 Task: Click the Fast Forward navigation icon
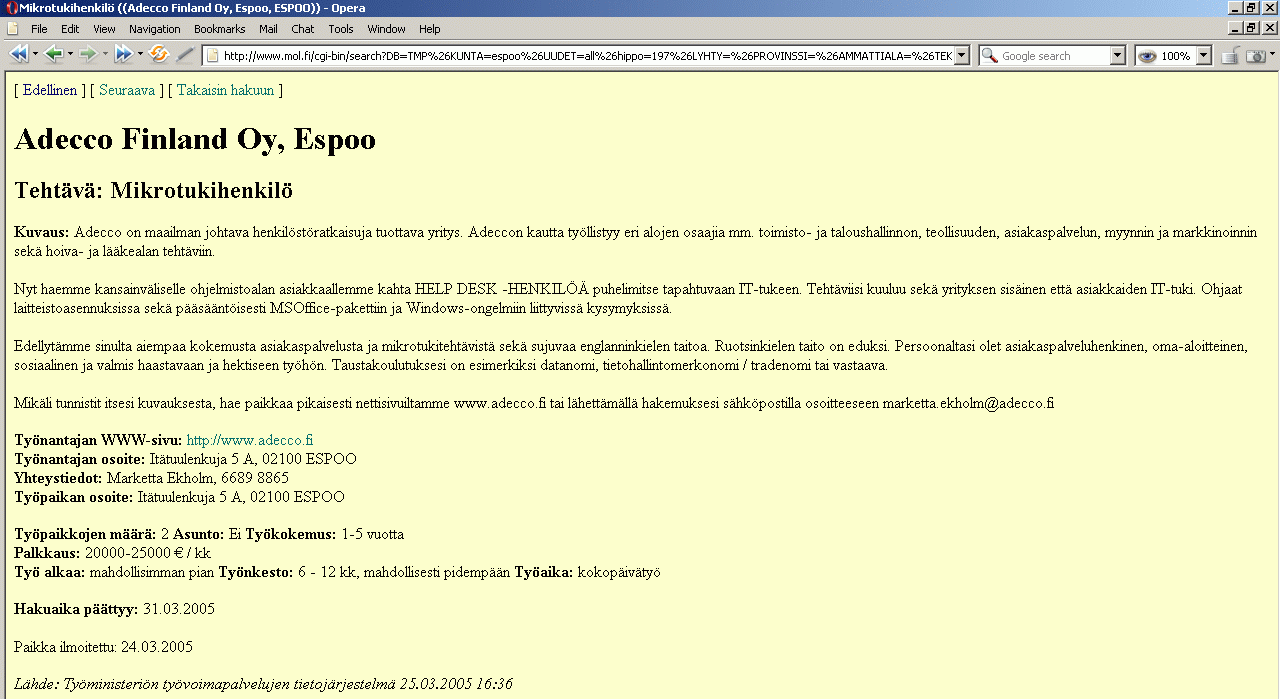tap(123, 55)
